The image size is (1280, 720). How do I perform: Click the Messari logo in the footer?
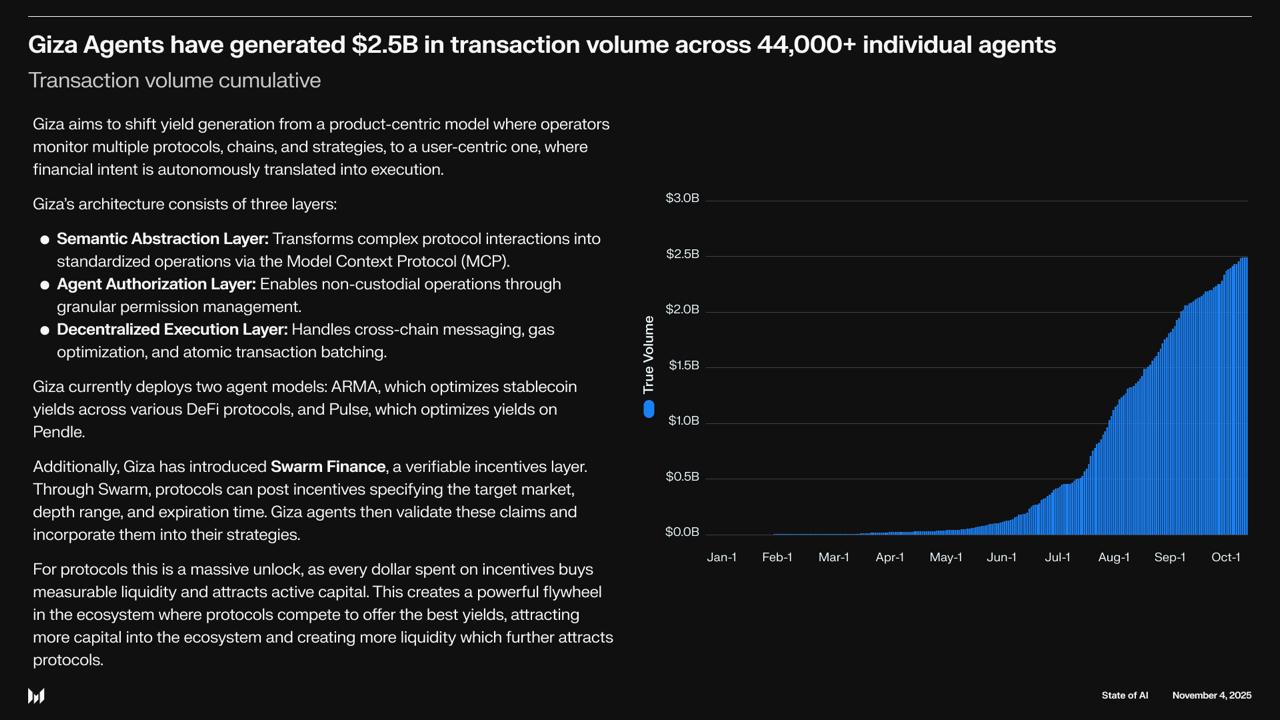pyautogui.click(x=36, y=696)
